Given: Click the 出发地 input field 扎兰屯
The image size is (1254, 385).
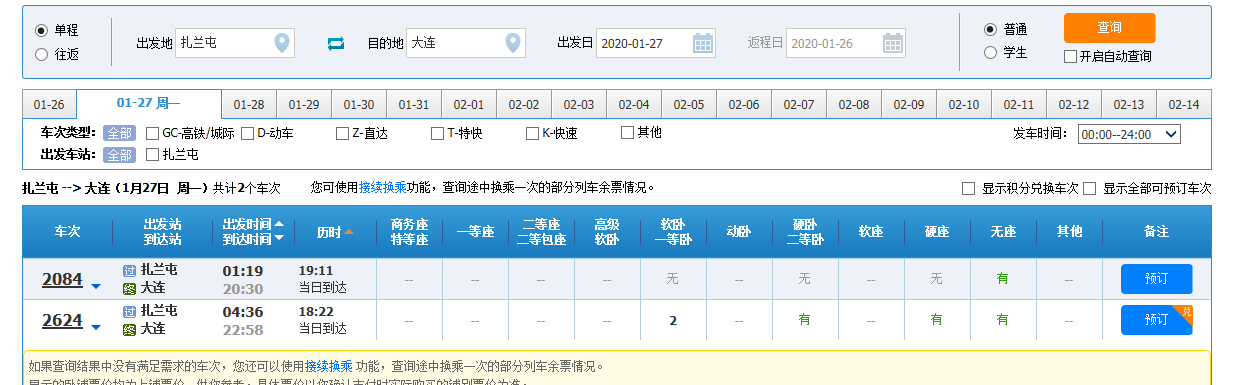Looking at the screenshot, I should tap(234, 43).
